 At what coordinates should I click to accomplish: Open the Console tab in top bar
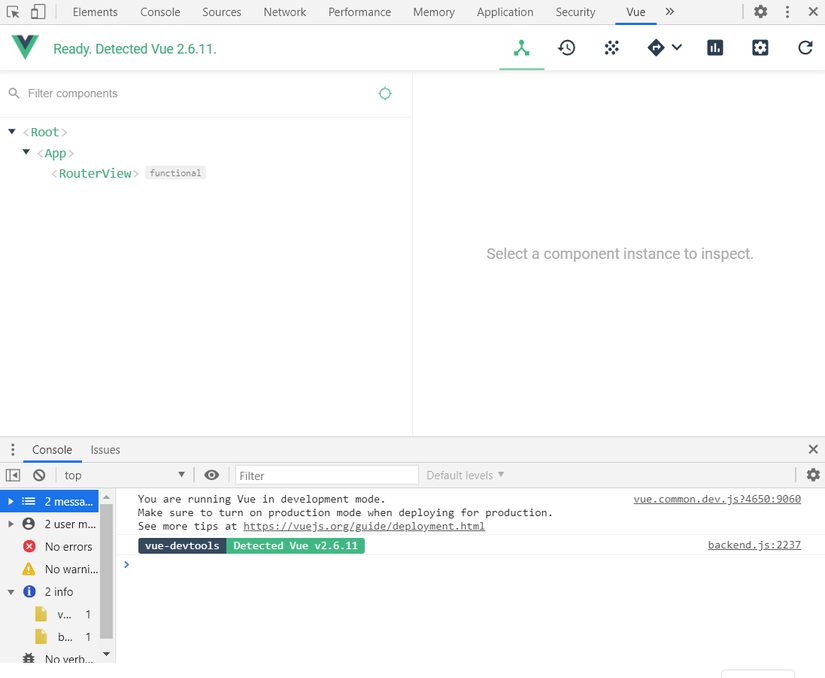(160, 12)
